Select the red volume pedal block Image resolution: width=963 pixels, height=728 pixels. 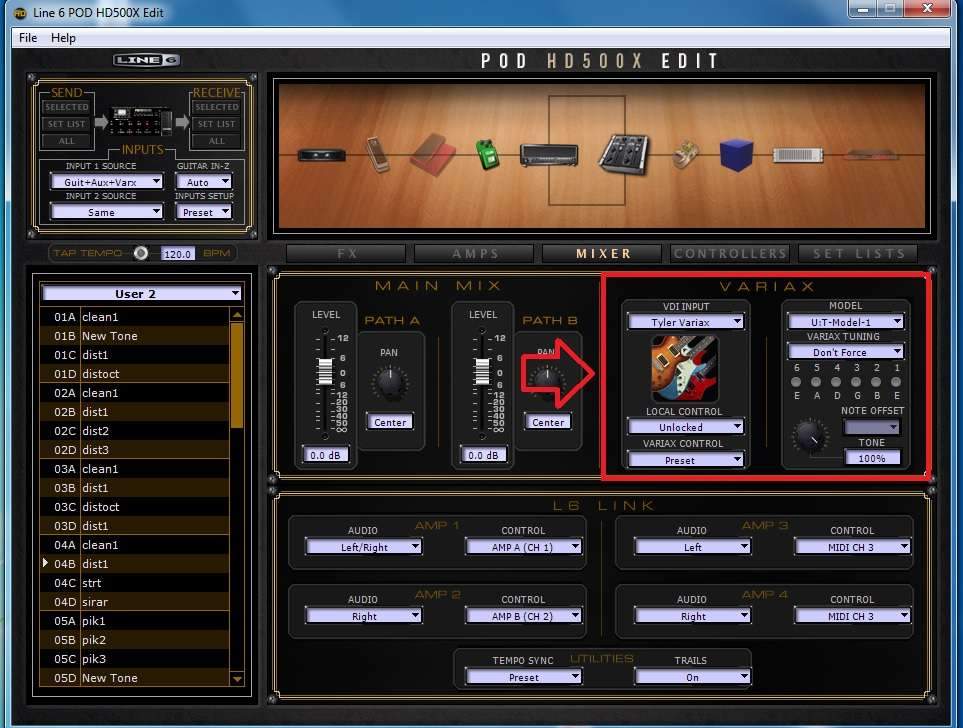point(433,154)
